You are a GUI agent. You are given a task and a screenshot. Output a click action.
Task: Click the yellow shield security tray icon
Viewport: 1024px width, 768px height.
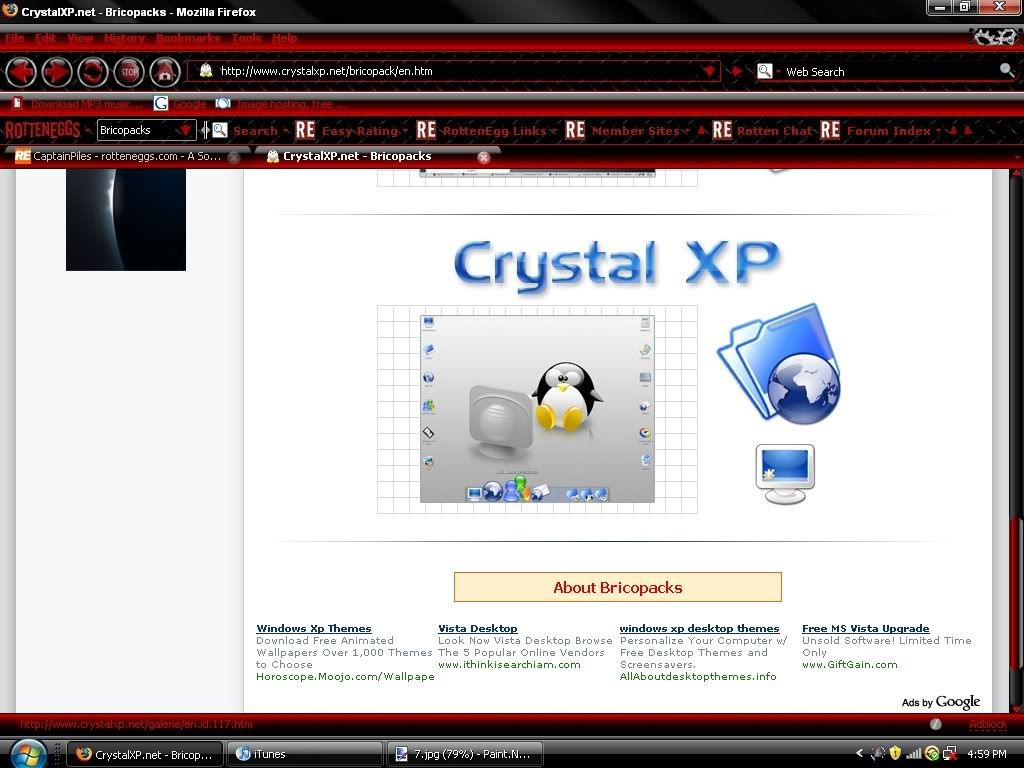click(x=895, y=753)
